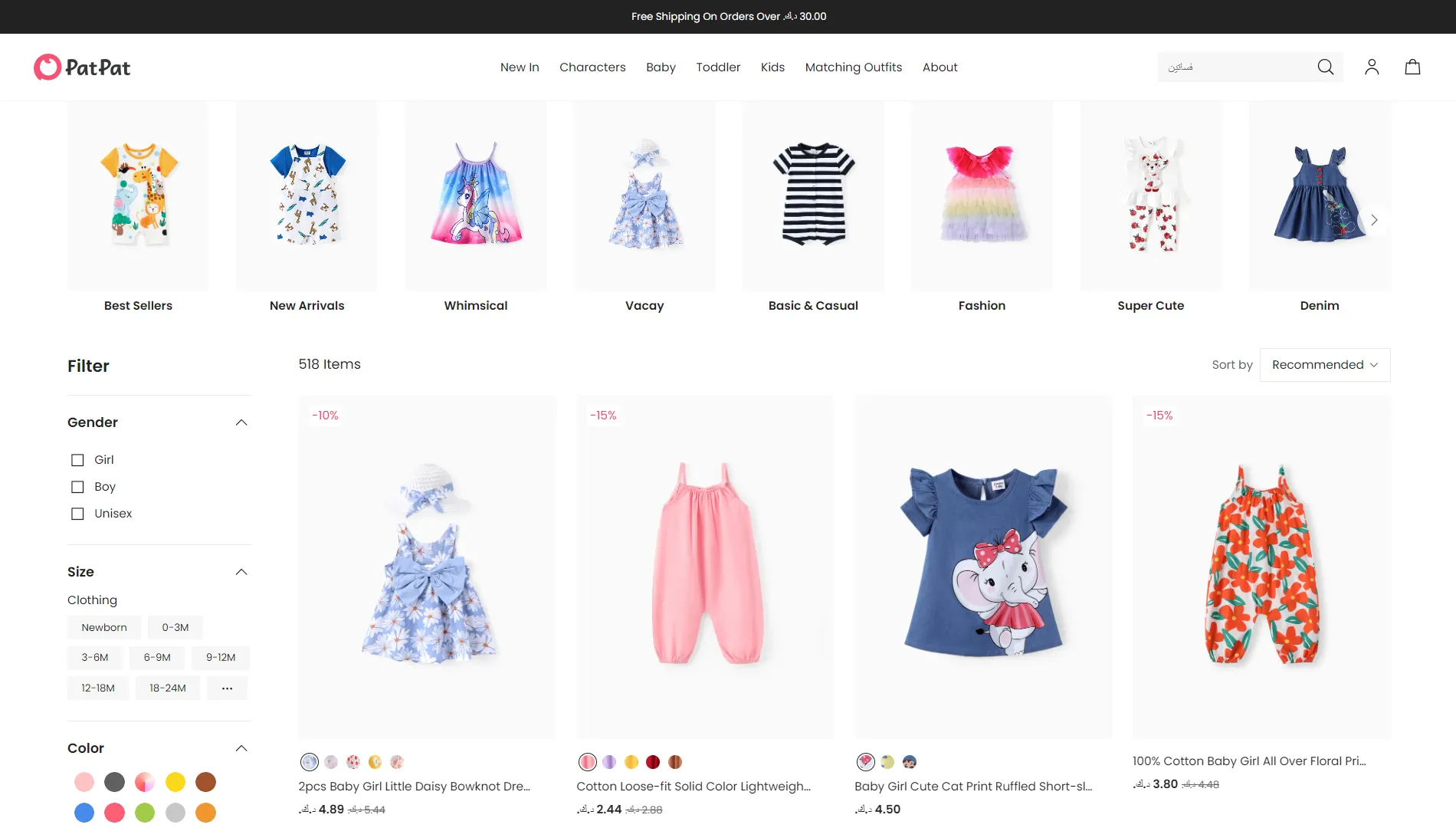Click the search magnifier icon
The width and height of the screenshot is (1456, 828).
[x=1325, y=67]
